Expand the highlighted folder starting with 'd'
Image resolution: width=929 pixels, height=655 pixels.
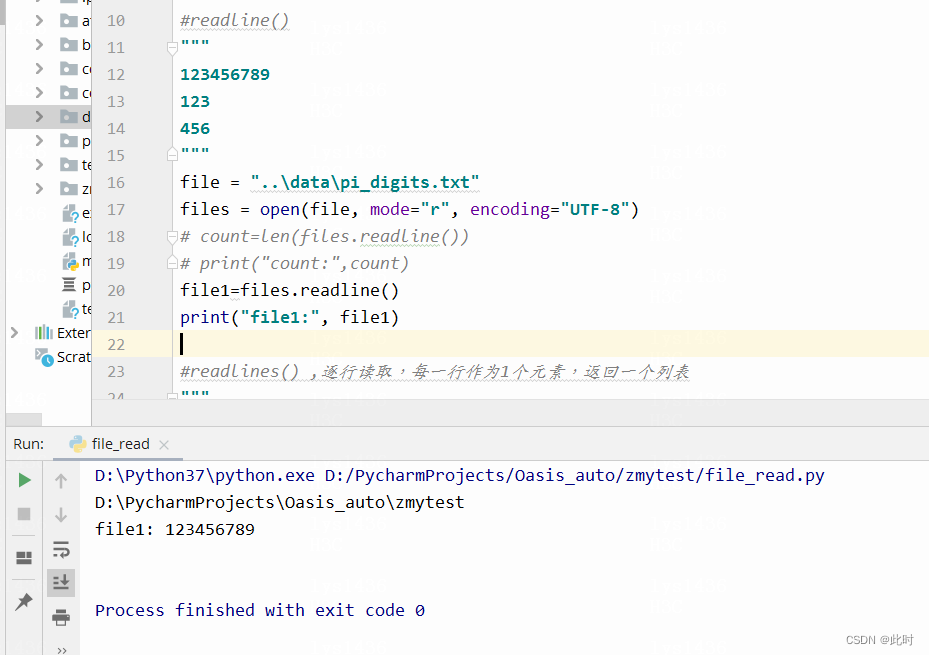click(x=39, y=117)
